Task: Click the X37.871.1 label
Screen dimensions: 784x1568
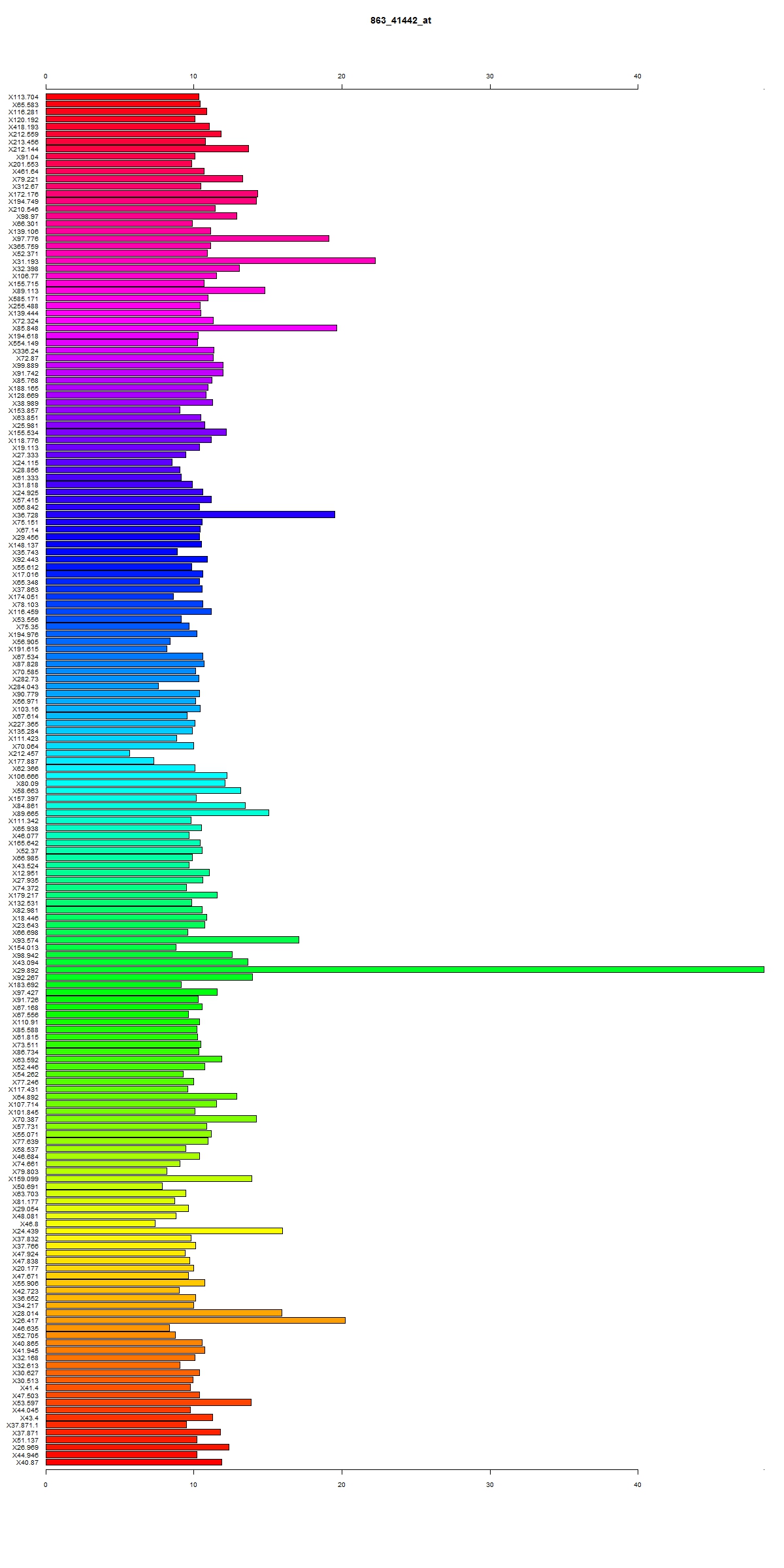Action: pos(22,1424)
